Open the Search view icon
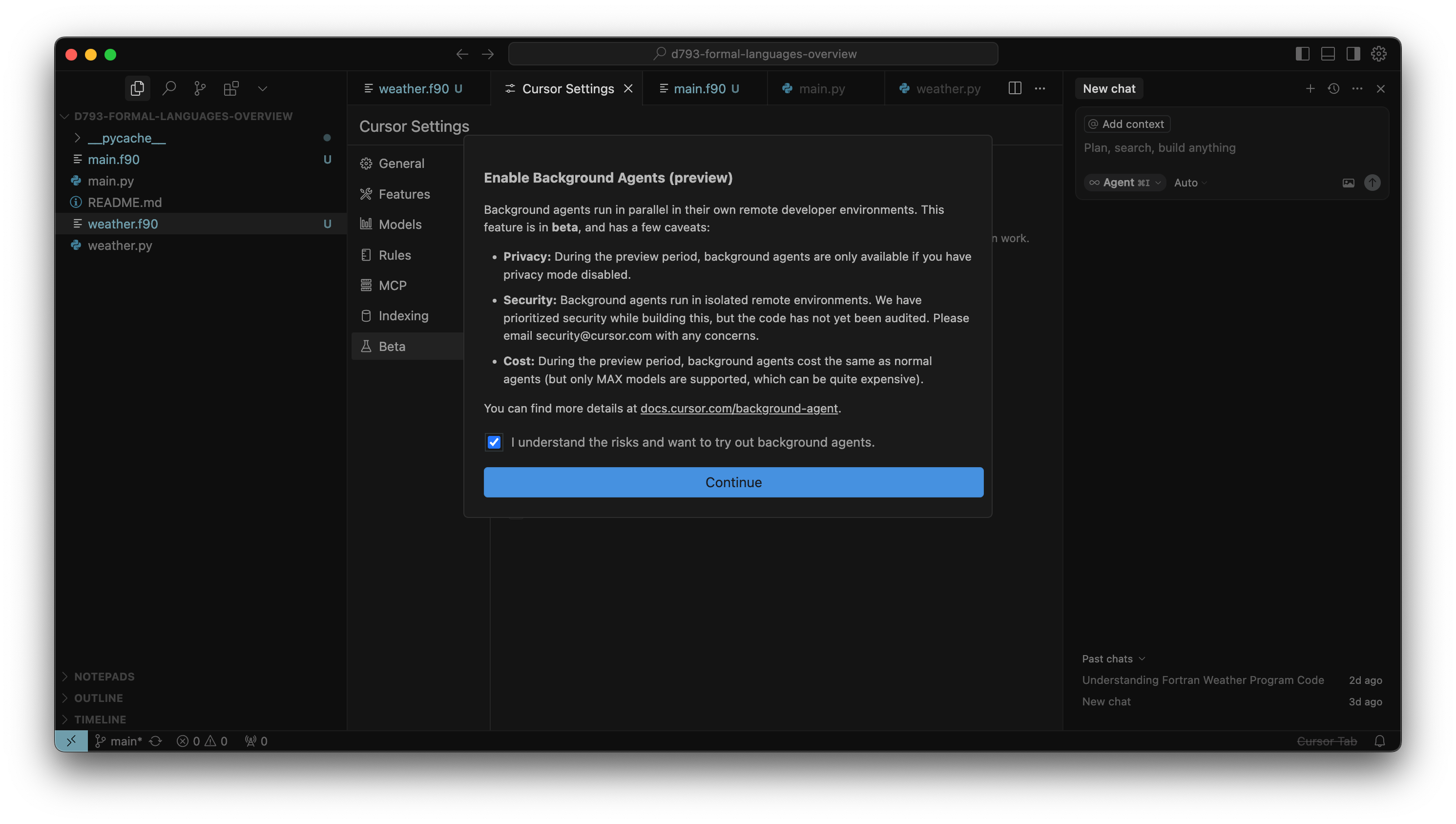Image resolution: width=1456 pixels, height=824 pixels. pos(168,88)
